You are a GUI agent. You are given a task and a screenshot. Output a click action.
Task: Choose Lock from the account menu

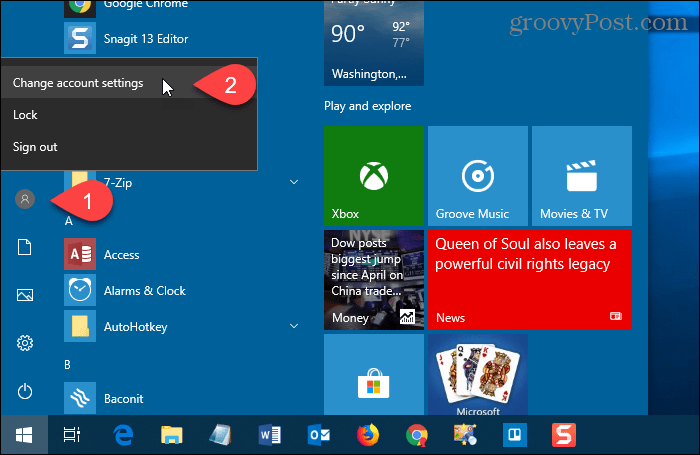pyautogui.click(x=129, y=115)
